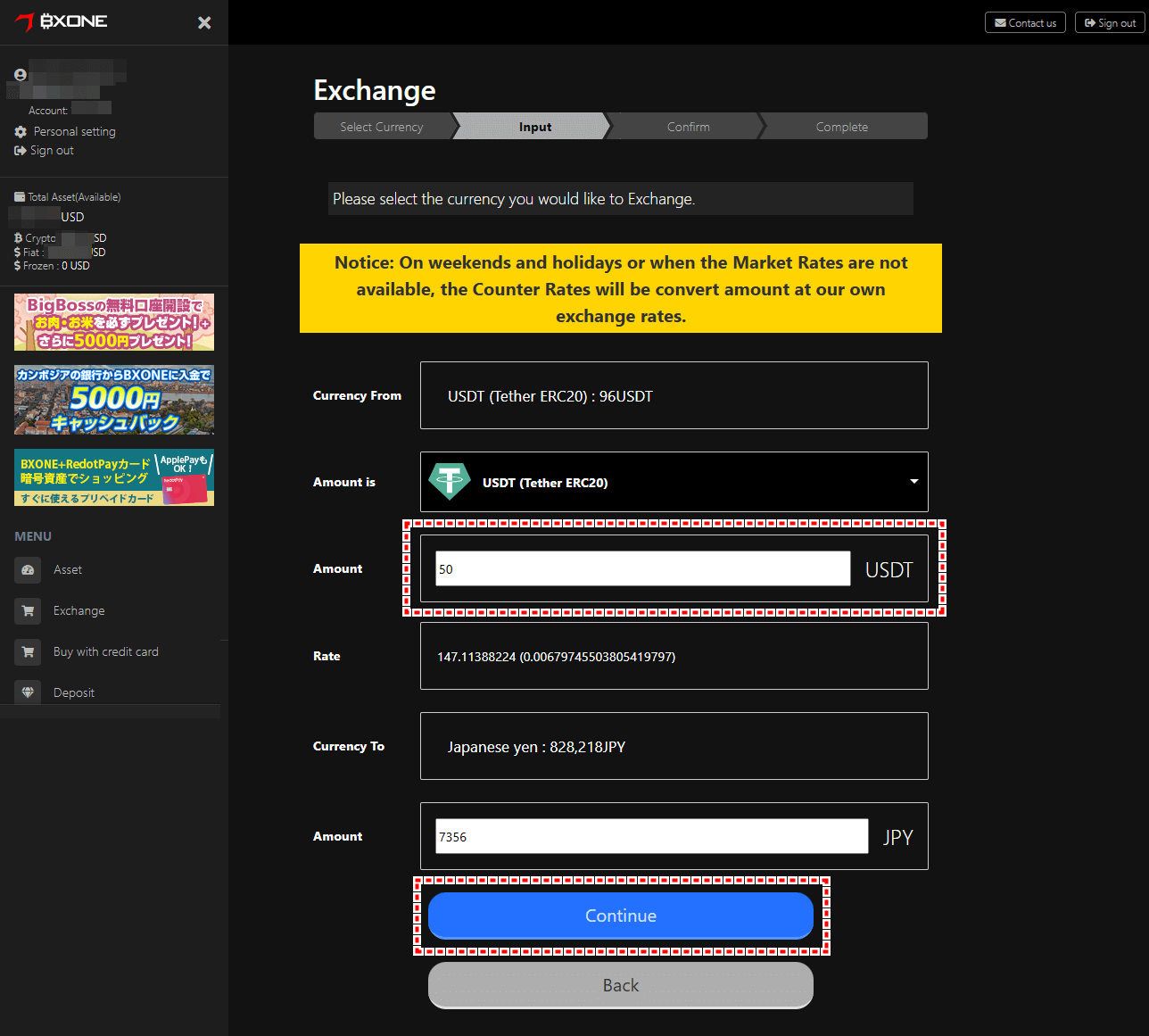1149x1036 pixels.
Task: Open the Amount is currency dropdown
Action: (x=674, y=482)
